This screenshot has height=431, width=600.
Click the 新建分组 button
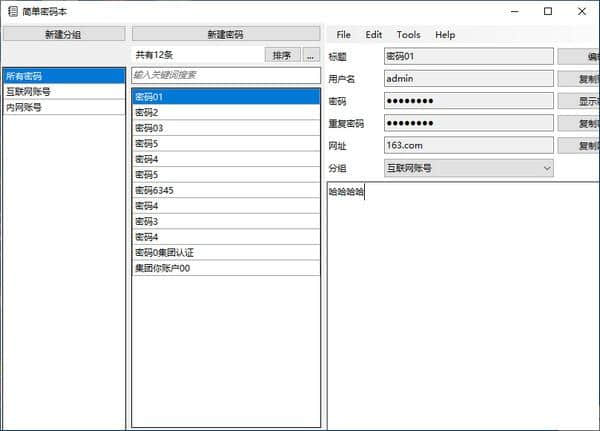pyautogui.click(x=63, y=34)
